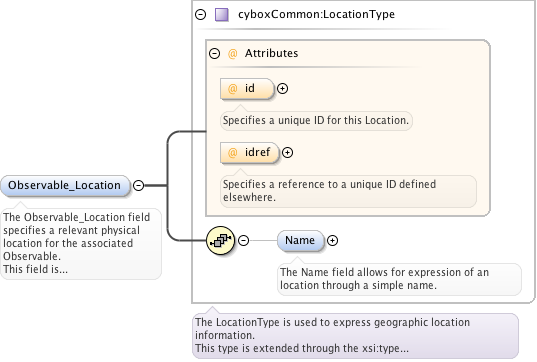Select the Name element node
Image resolution: width=537 pixels, height=362 pixels.
(300, 240)
